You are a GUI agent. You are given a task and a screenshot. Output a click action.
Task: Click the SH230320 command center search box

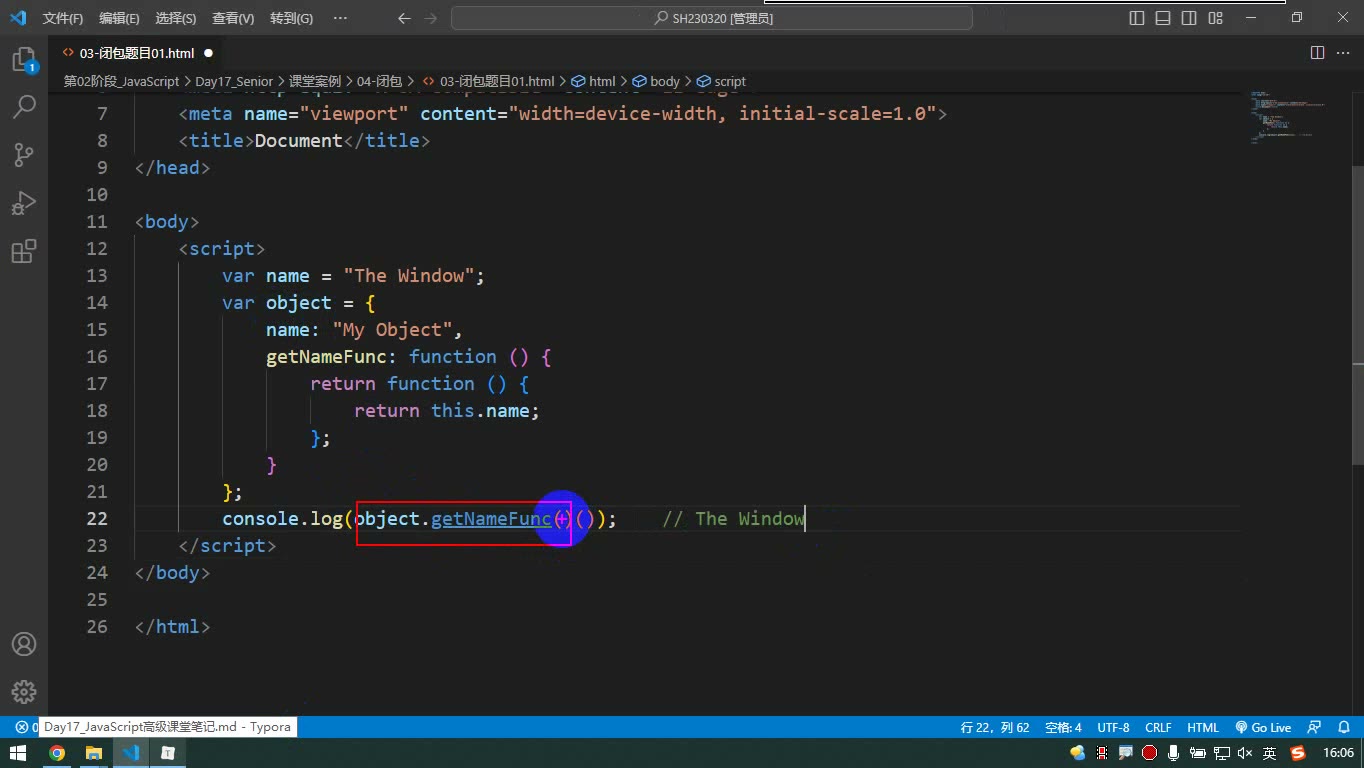click(x=712, y=18)
